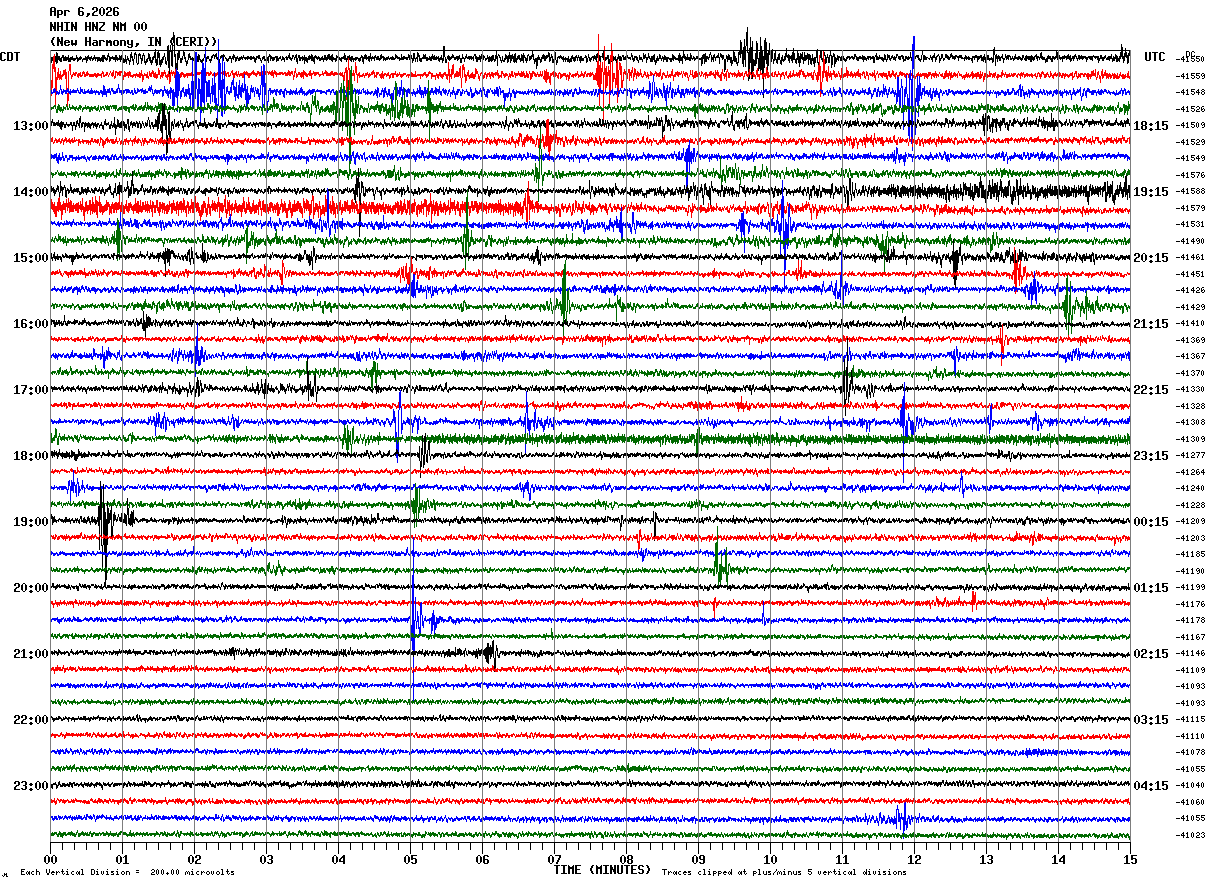Screen dimensions: 1210x886
Task: Click the "20:15" UTC time label
Action: click(x=1151, y=258)
